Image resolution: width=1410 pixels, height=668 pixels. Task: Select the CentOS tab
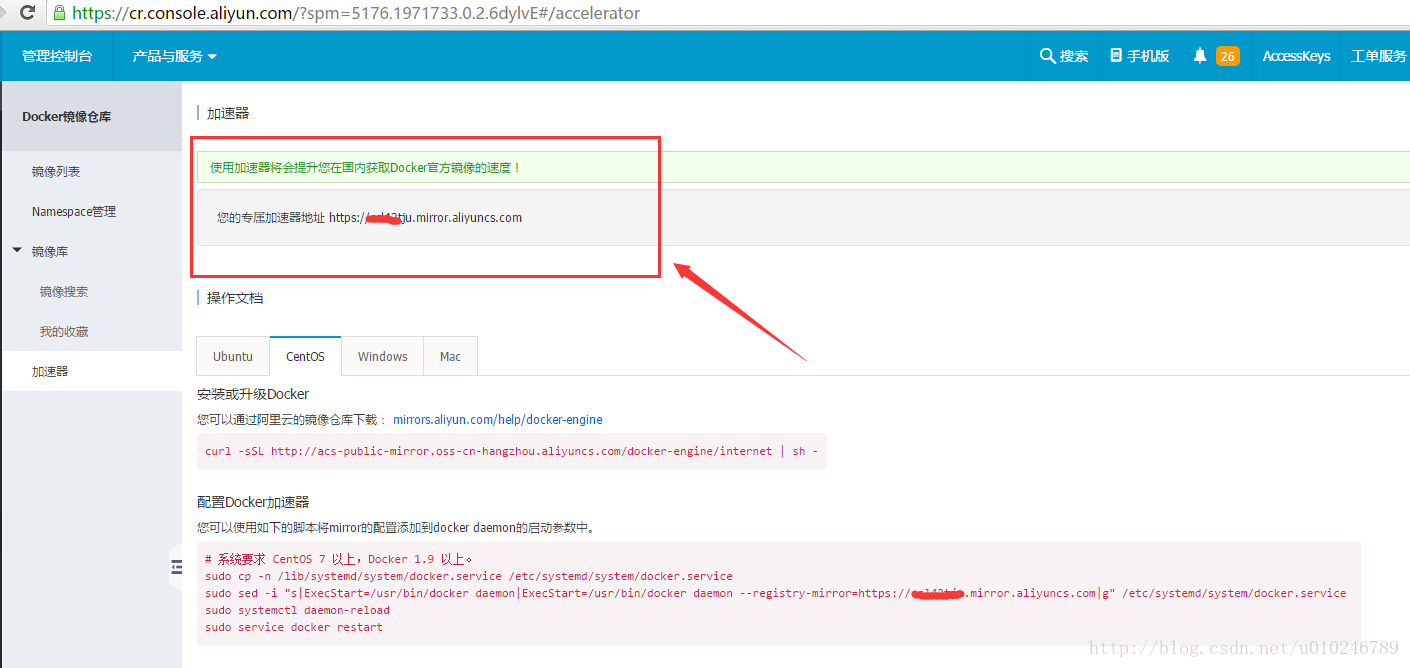305,356
